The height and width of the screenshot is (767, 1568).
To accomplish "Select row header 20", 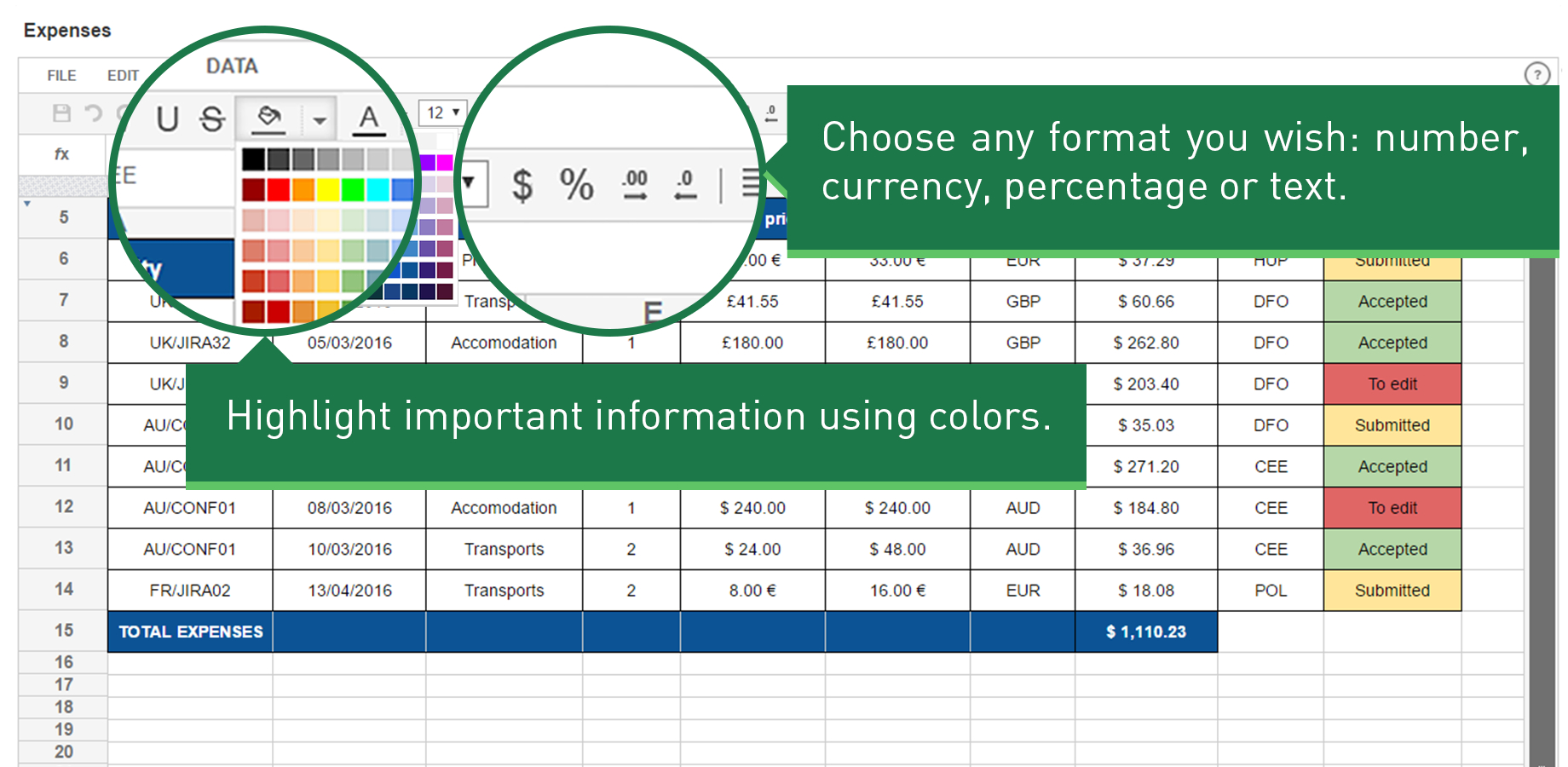I will (63, 753).
